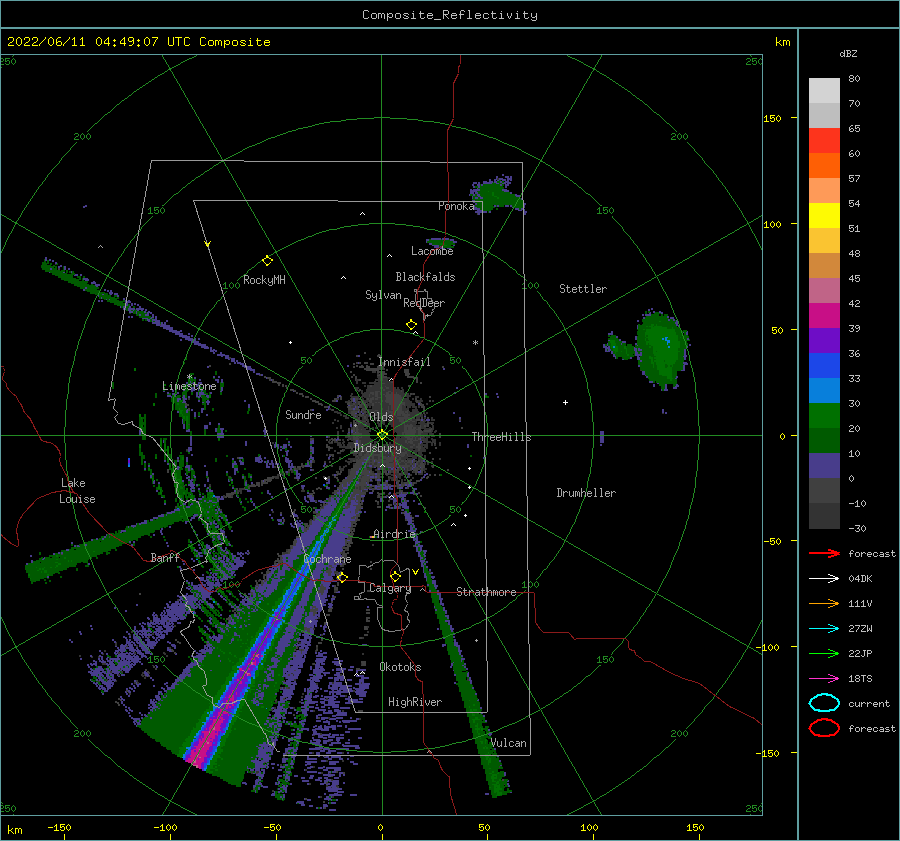
Task: Click the white 04DK arrow icon
Action: (x=824, y=579)
